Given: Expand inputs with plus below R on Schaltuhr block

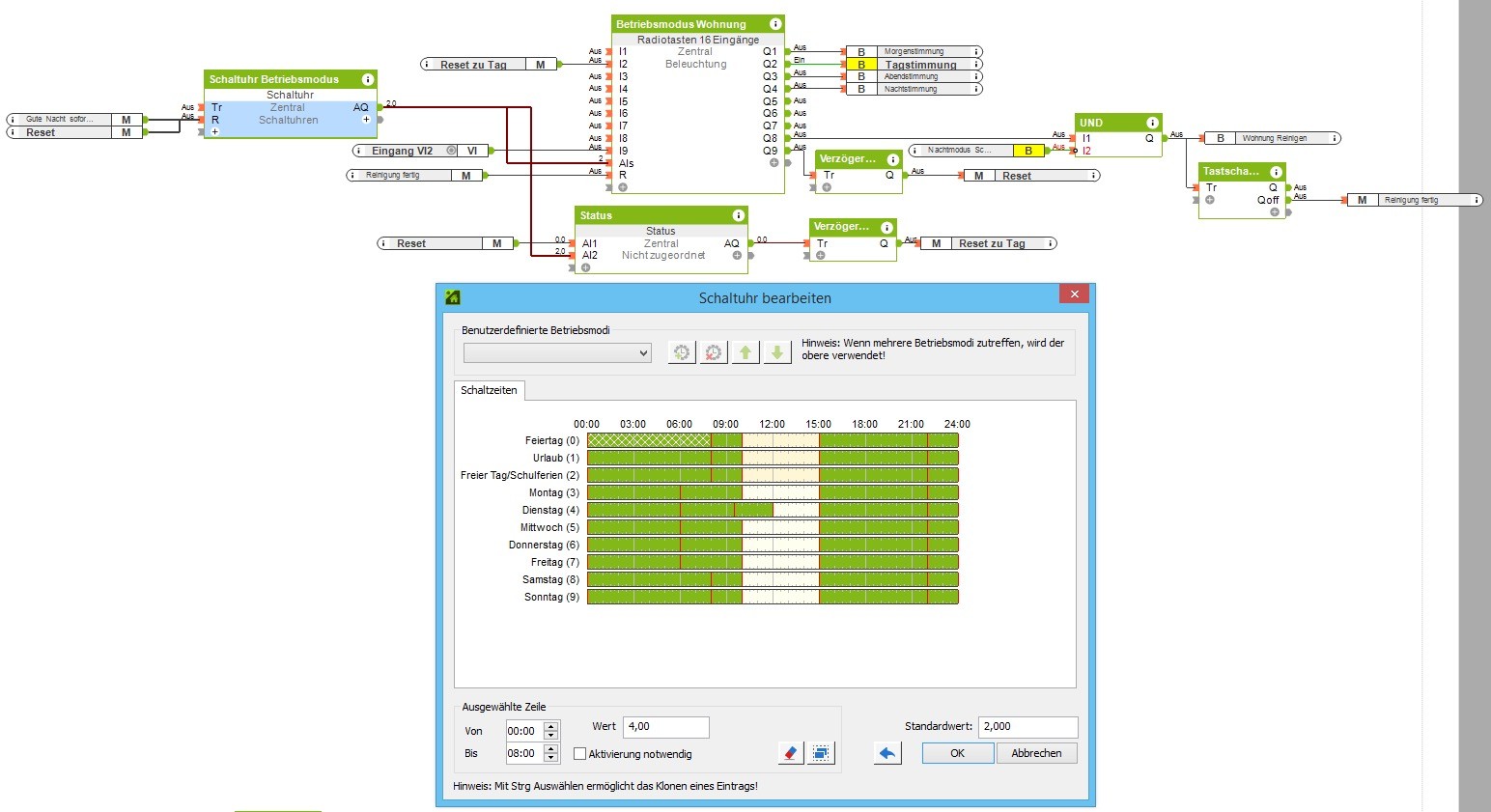Looking at the screenshot, I should tap(214, 131).
